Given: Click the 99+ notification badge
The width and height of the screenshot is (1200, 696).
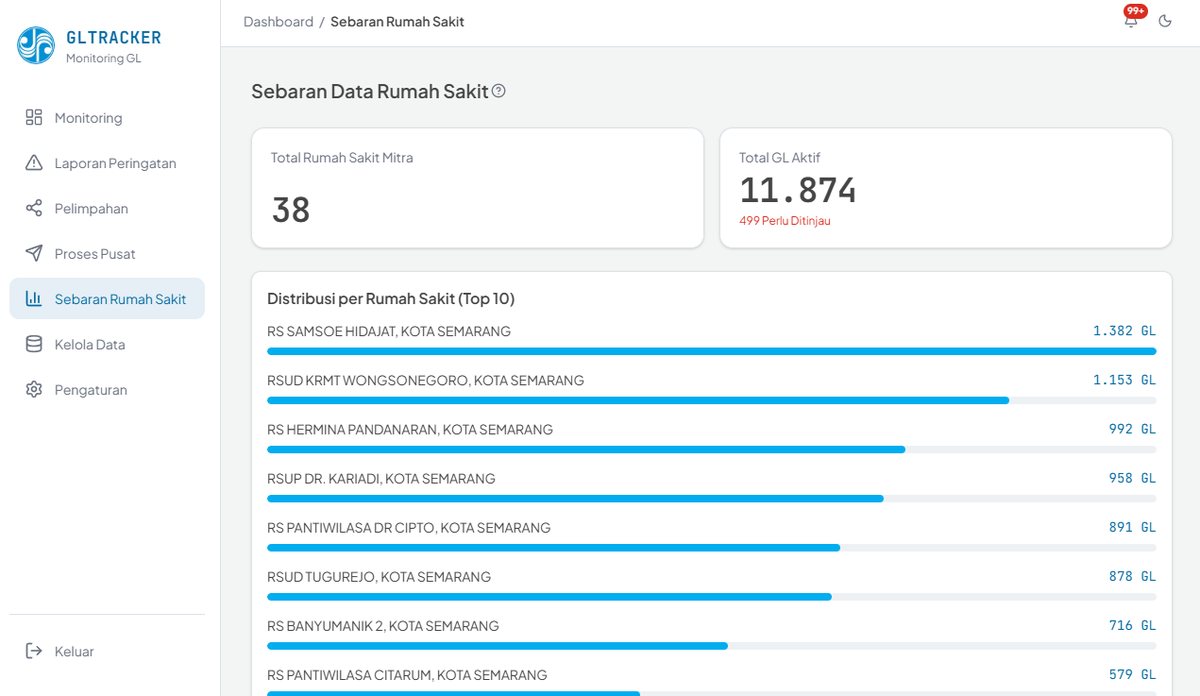Looking at the screenshot, I should pyautogui.click(x=1135, y=11).
